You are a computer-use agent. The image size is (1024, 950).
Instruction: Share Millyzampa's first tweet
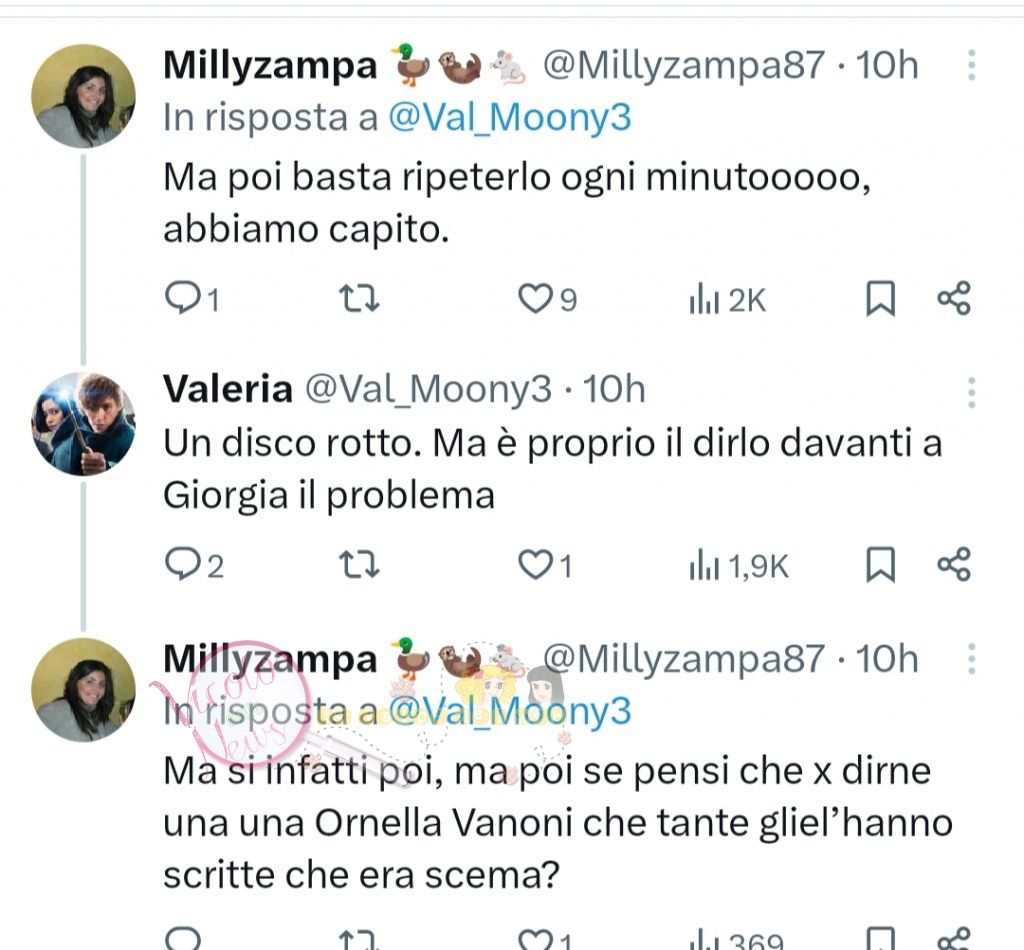tap(953, 299)
